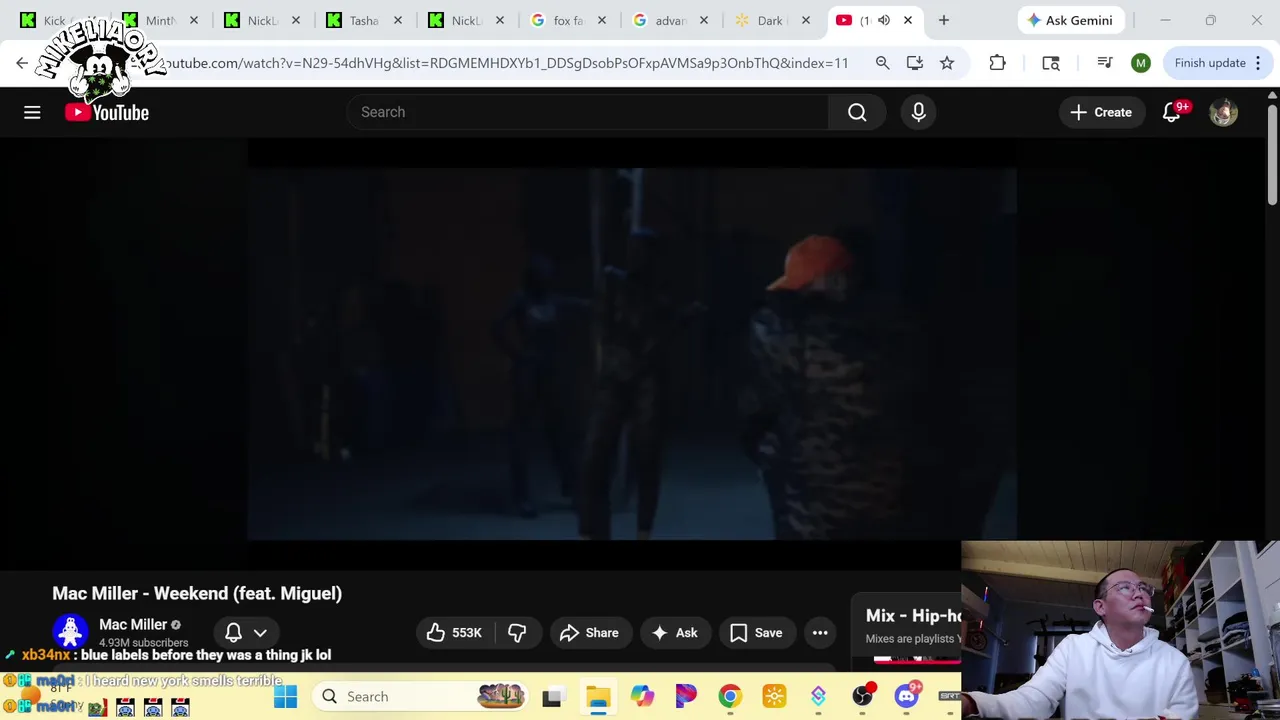1280x720 pixels.
Task: Open Google Chrome taskbar icon
Action: (x=730, y=696)
